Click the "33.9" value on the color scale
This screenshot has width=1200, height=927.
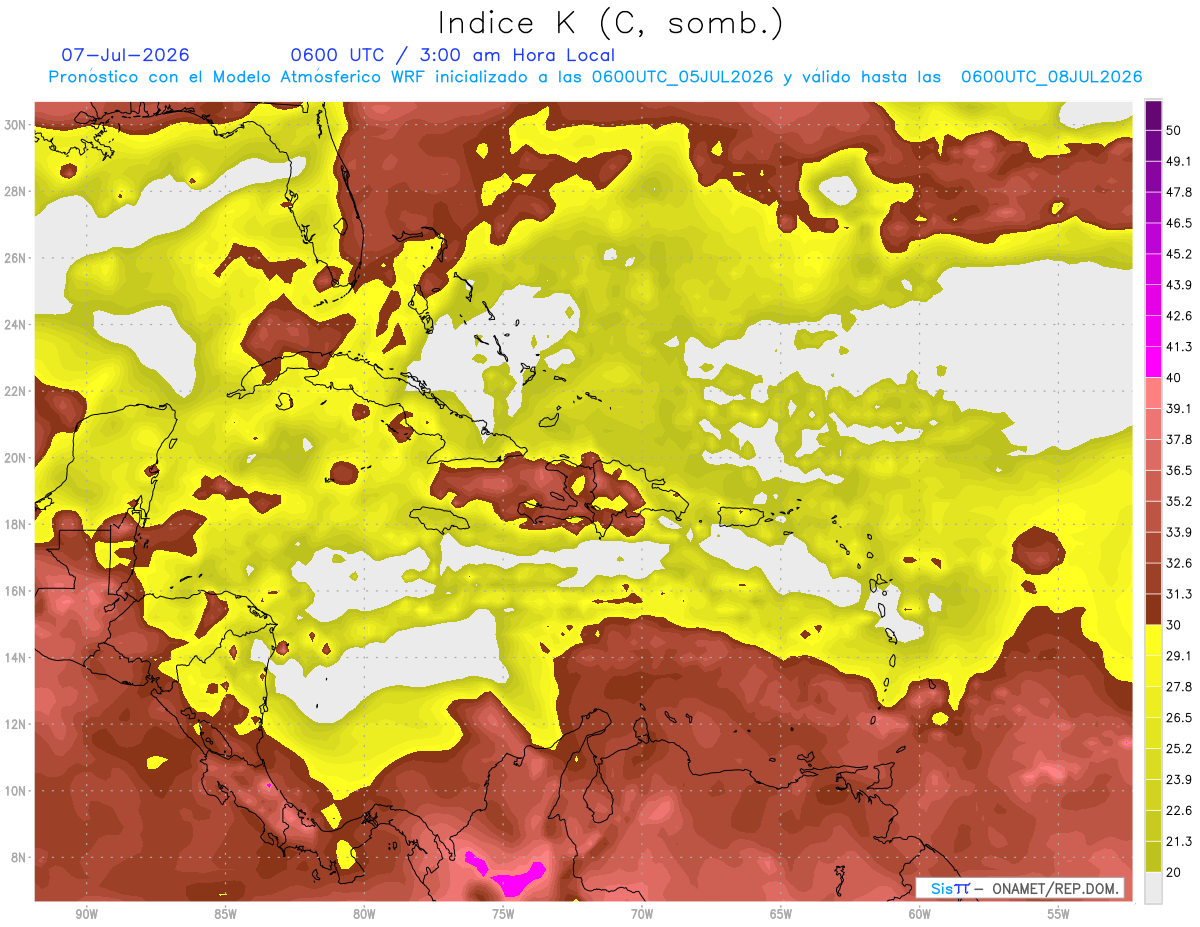coord(1179,532)
